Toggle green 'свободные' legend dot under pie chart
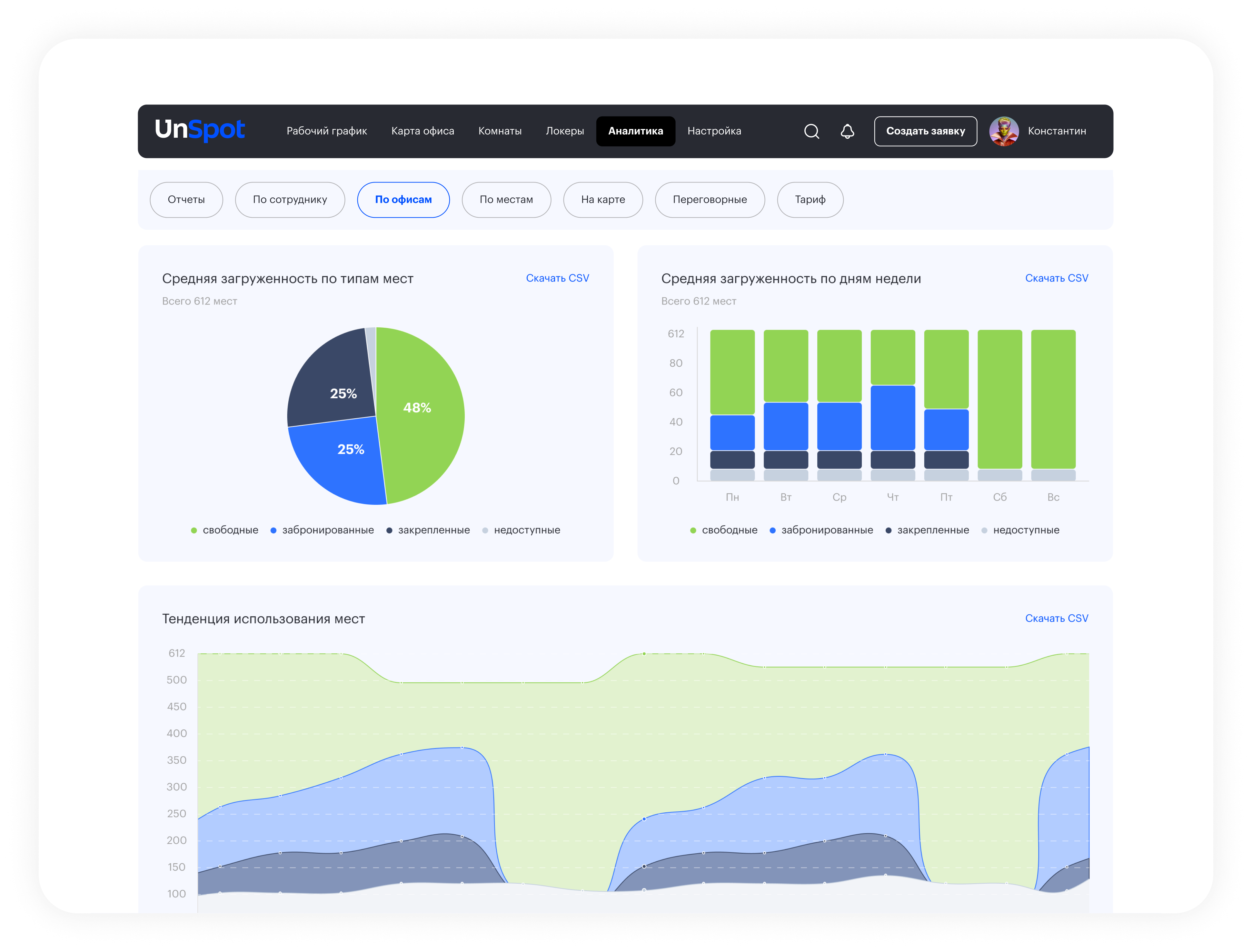 point(194,531)
